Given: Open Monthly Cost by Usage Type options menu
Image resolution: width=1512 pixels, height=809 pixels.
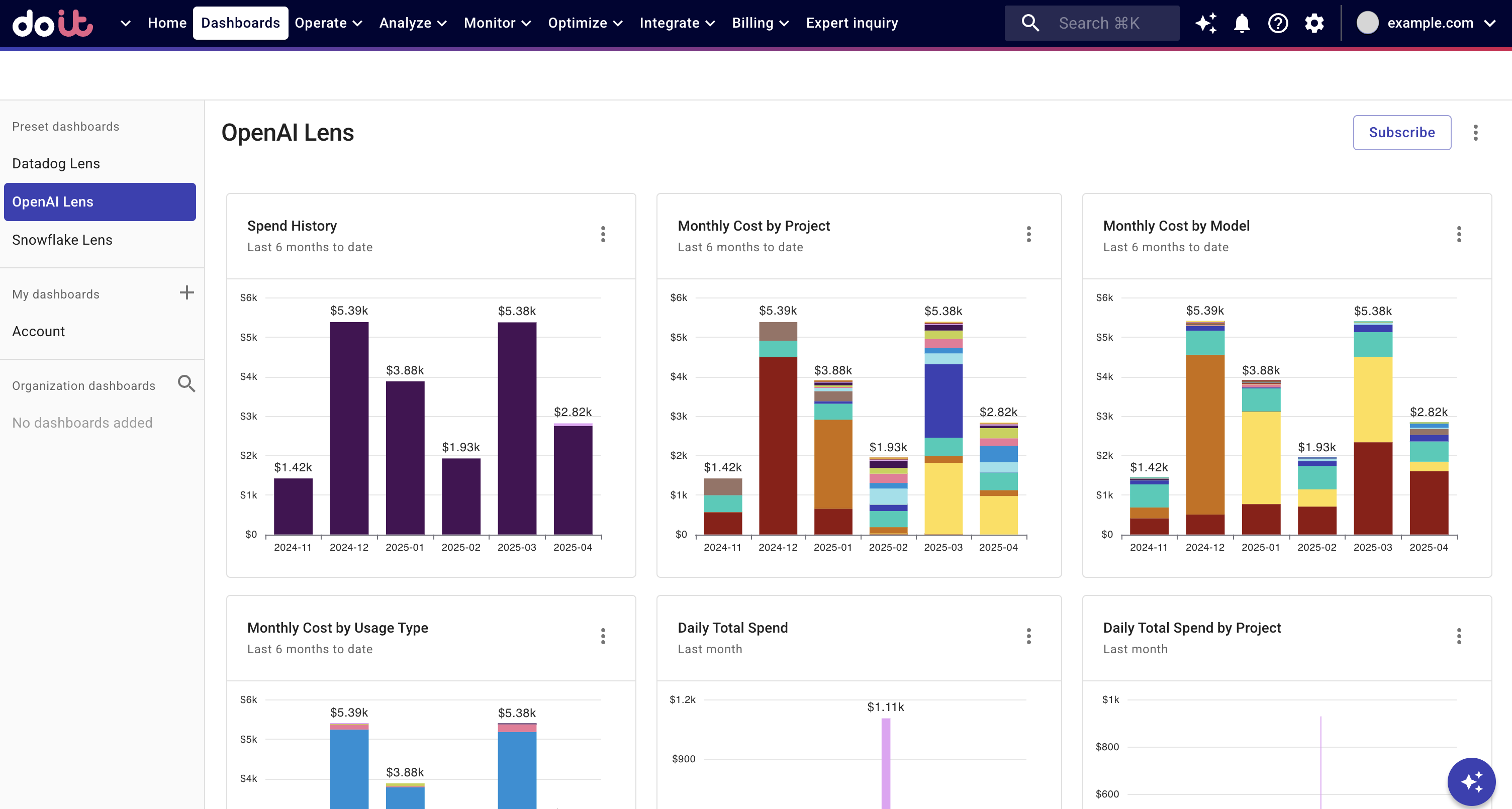Looking at the screenshot, I should coord(603,636).
